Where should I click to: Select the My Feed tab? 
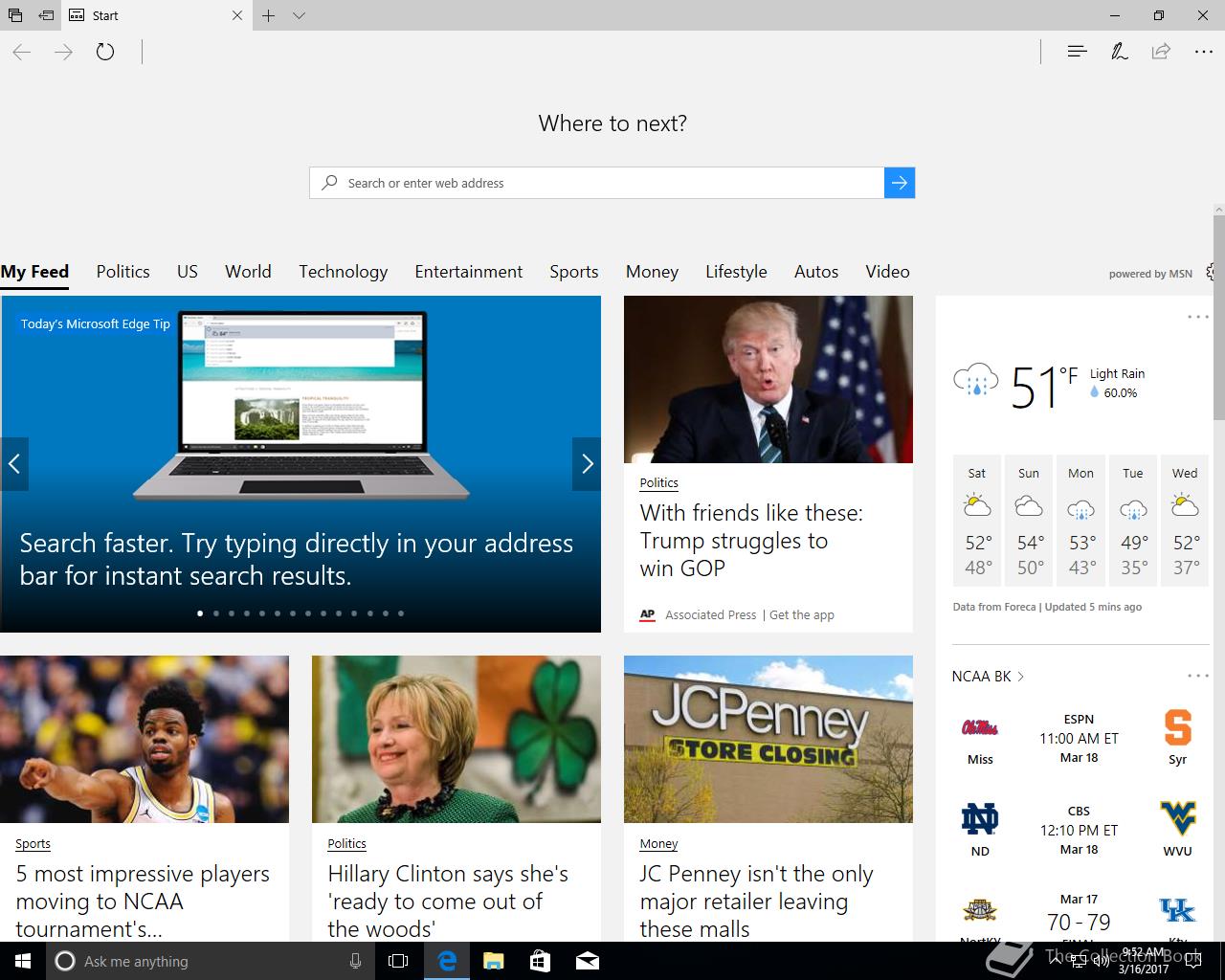click(34, 272)
